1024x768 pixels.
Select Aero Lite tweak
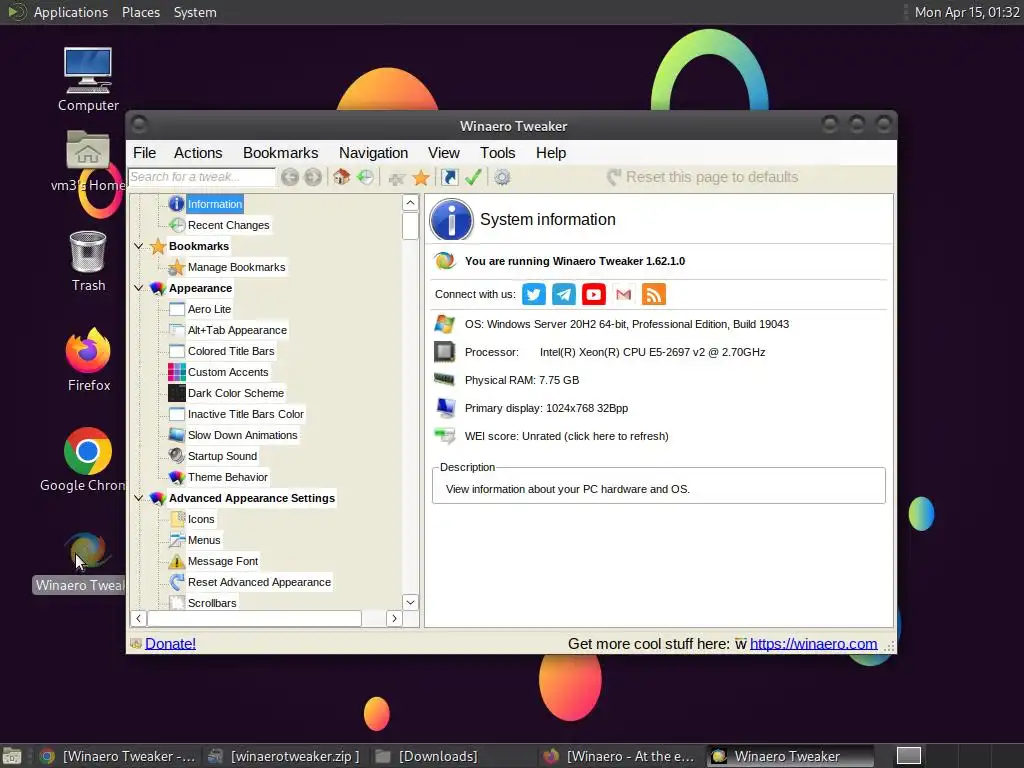(x=209, y=309)
